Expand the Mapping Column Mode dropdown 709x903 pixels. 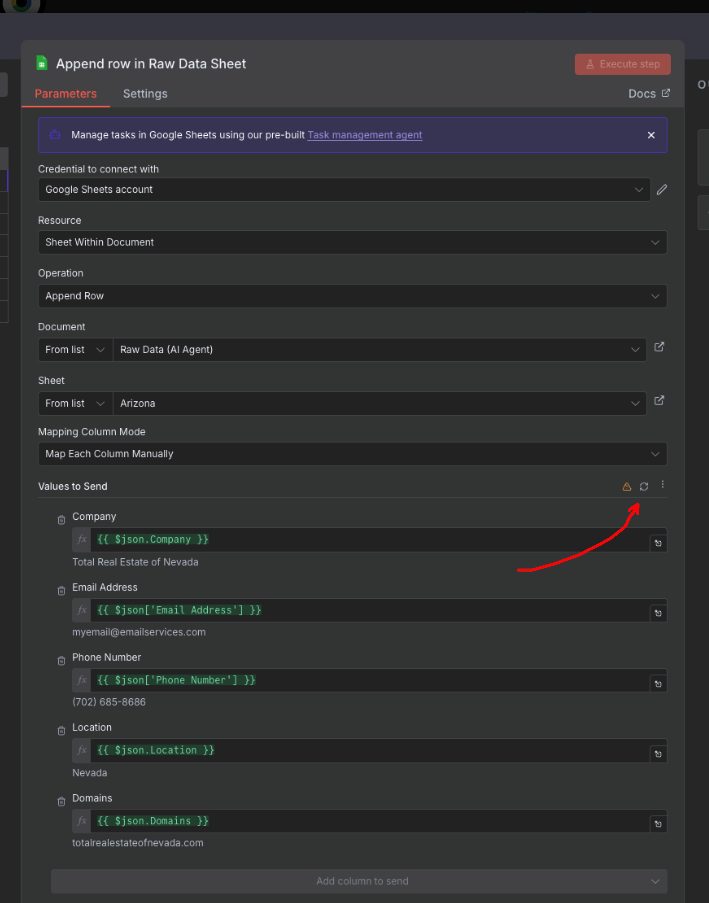pyautogui.click(x=353, y=454)
